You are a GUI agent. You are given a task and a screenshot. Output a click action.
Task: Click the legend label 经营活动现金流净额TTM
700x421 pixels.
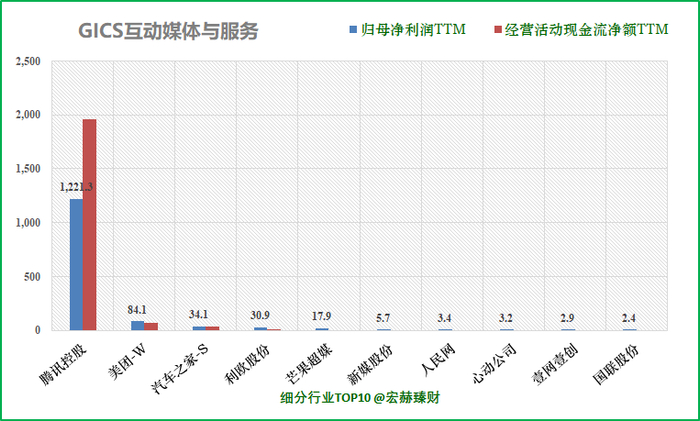pyautogui.click(x=587, y=29)
